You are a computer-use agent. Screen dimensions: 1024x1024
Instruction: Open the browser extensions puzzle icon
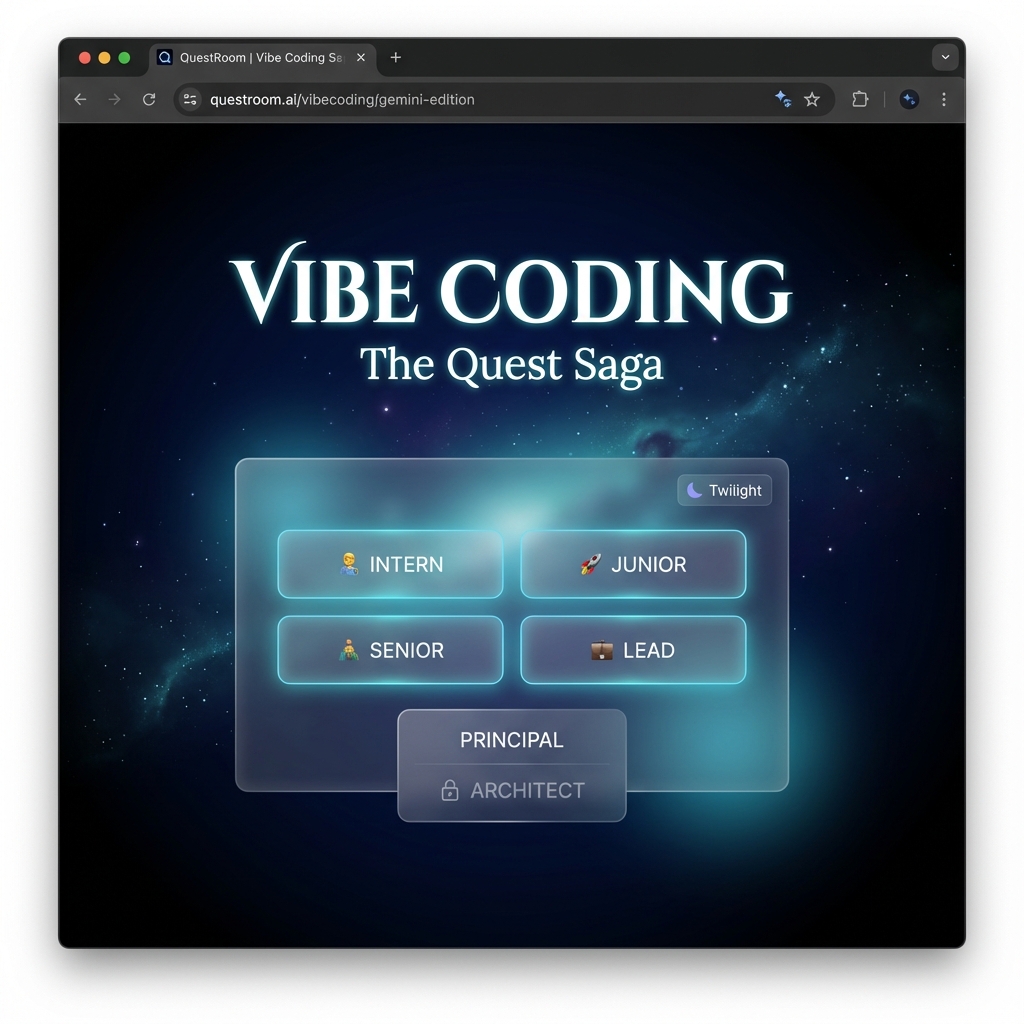pyautogui.click(x=859, y=99)
